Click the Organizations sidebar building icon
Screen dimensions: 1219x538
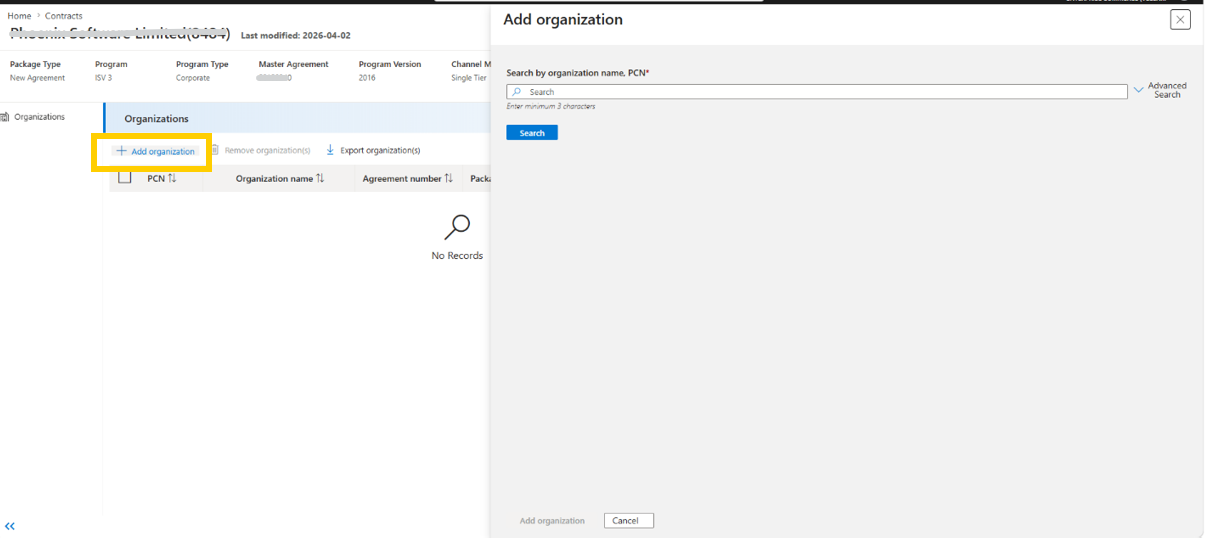click(x=6, y=117)
